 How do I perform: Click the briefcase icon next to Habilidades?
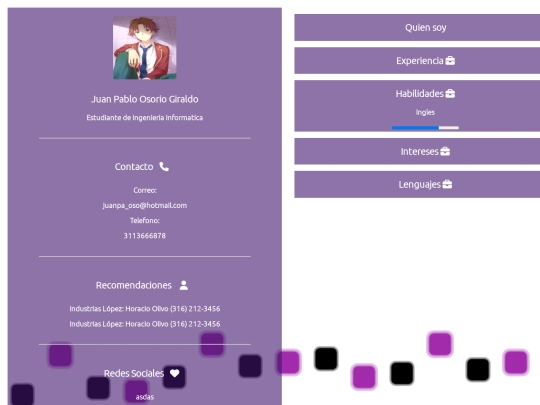pos(450,93)
